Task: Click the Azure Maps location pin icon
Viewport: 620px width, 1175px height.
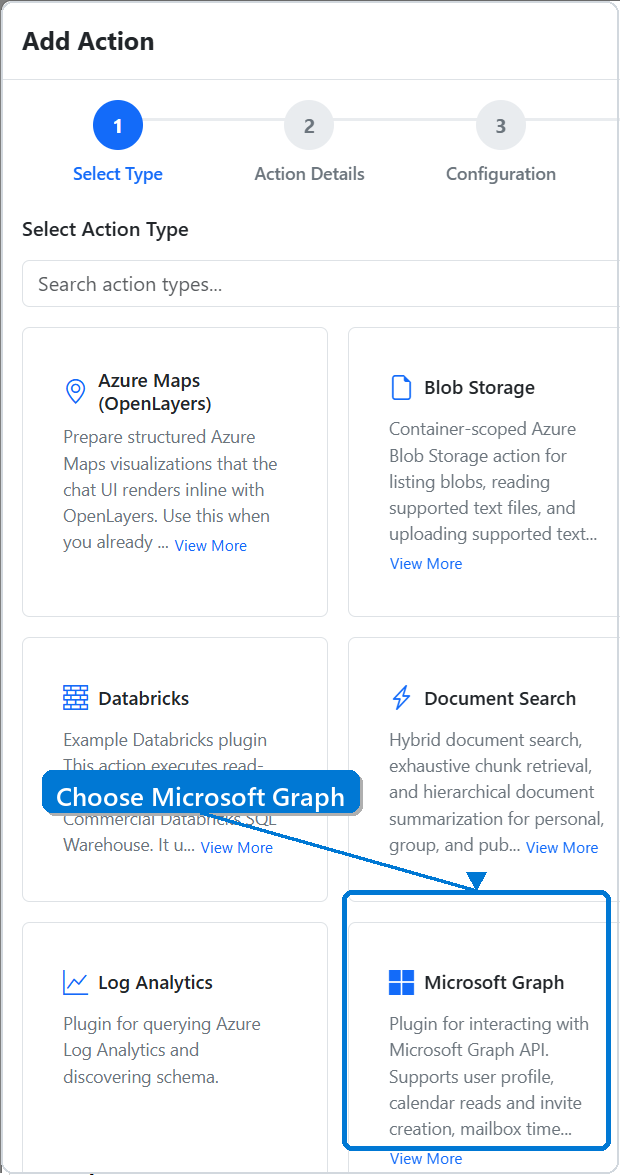Action: click(x=75, y=391)
